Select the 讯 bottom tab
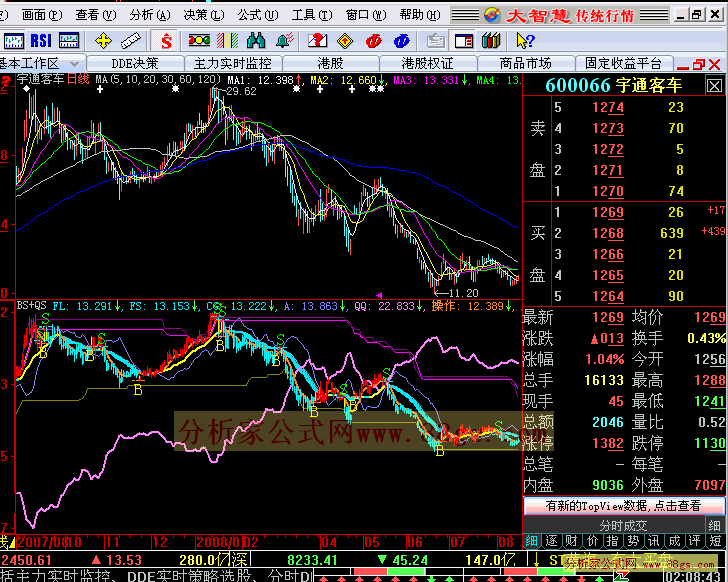The image size is (728, 582). pos(653,541)
